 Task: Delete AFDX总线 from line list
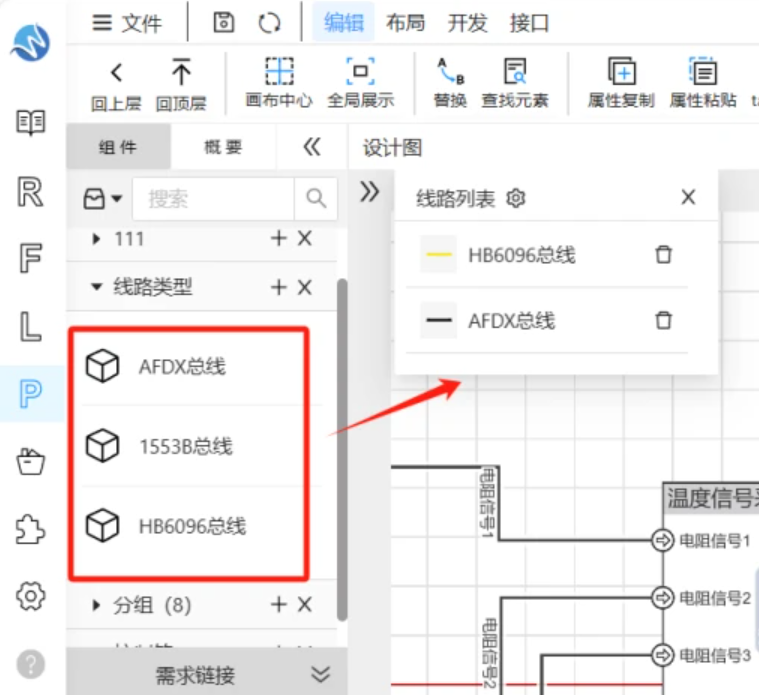664,320
